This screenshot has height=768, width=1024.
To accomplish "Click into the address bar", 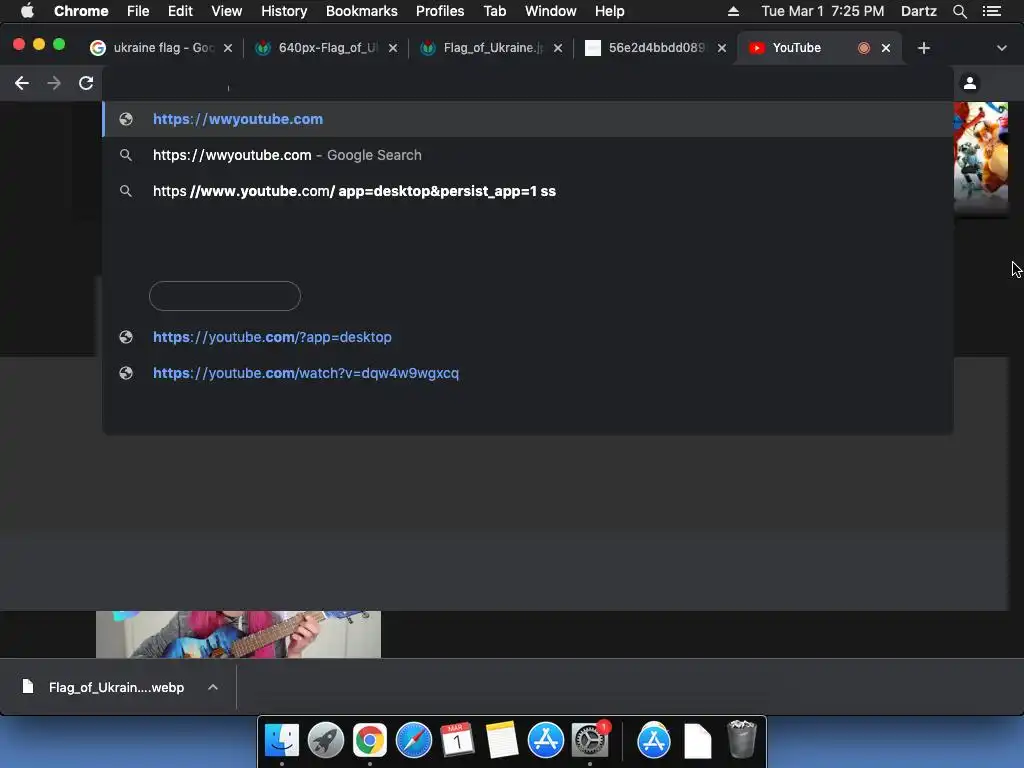I will point(528,83).
